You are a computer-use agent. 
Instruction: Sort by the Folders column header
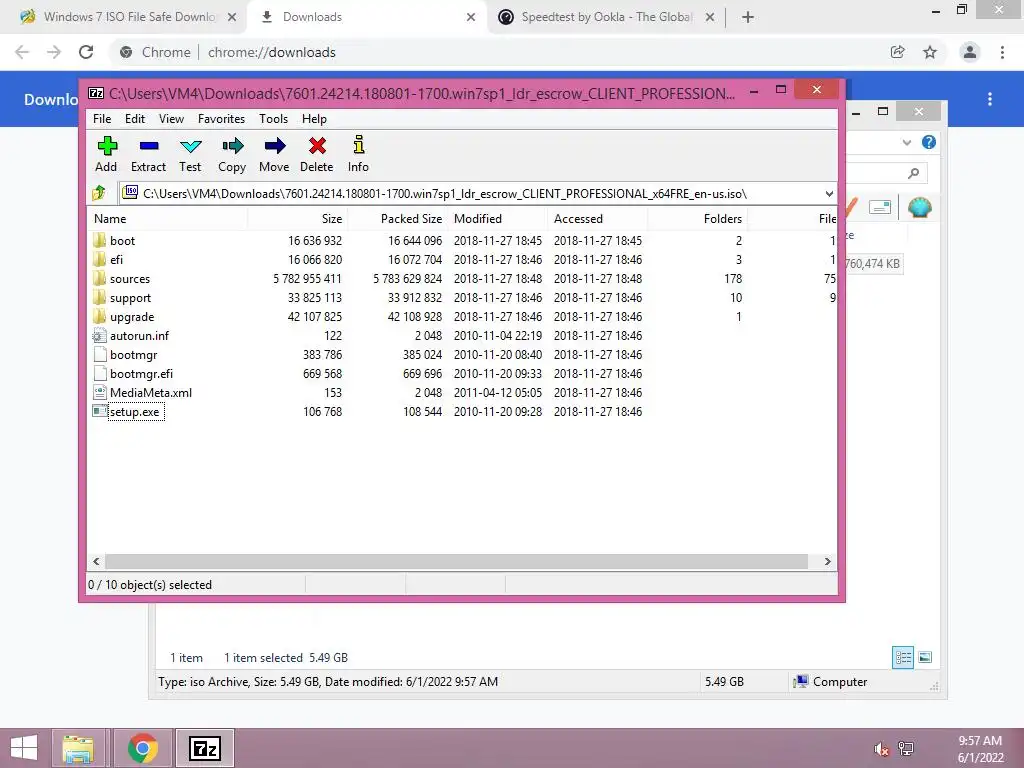(697, 219)
